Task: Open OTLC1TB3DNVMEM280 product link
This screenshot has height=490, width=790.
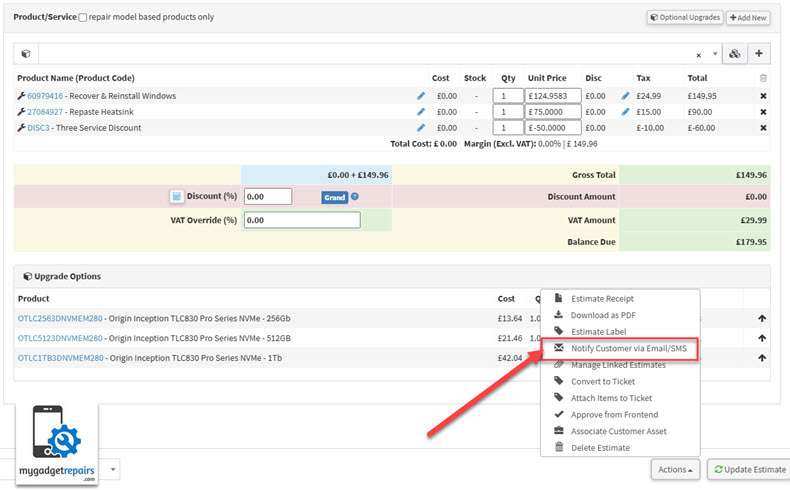Action: [60, 358]
